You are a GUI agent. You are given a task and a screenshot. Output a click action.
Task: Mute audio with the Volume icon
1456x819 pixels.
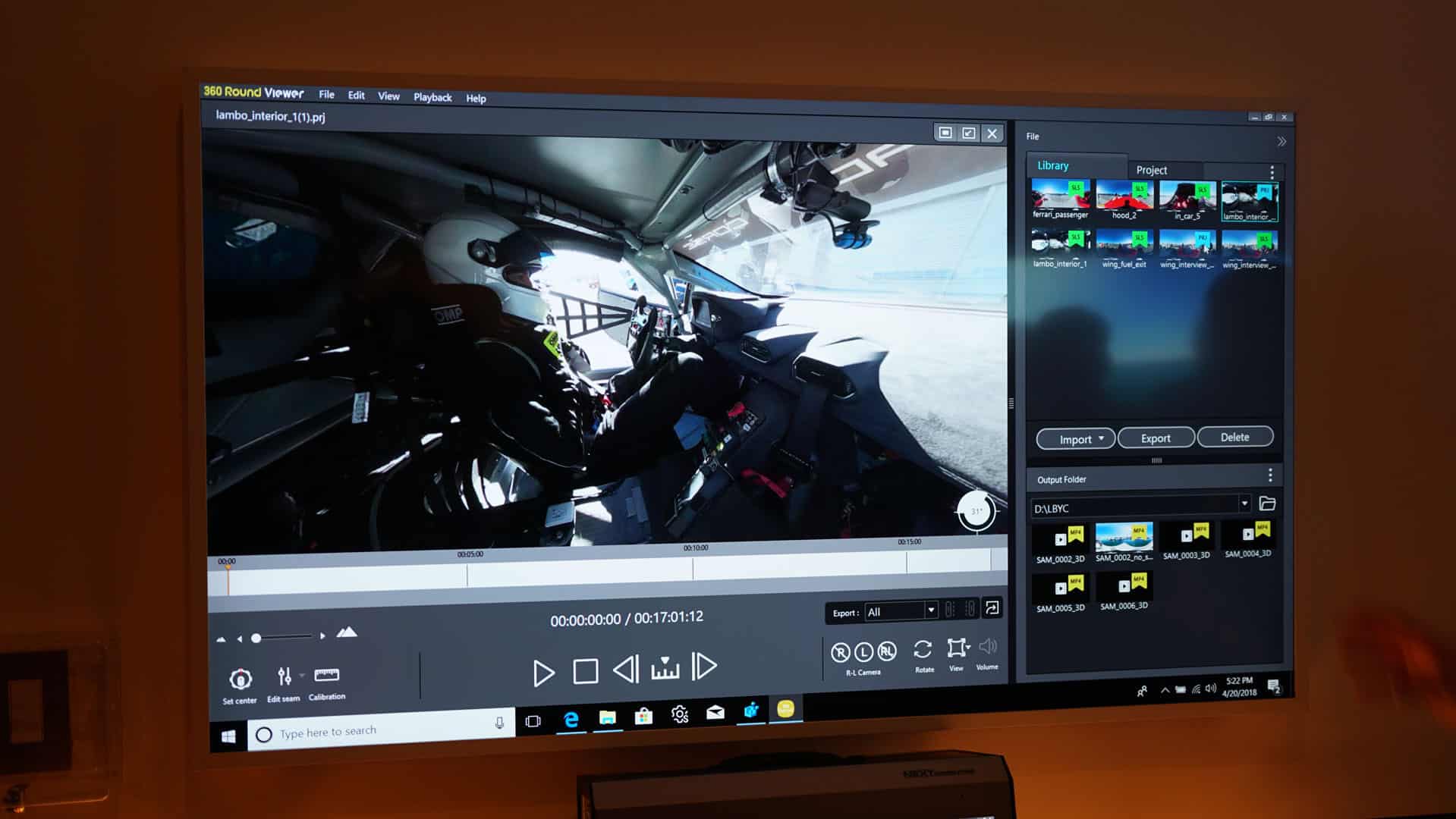pyautogui.click(x=987, y=647)
